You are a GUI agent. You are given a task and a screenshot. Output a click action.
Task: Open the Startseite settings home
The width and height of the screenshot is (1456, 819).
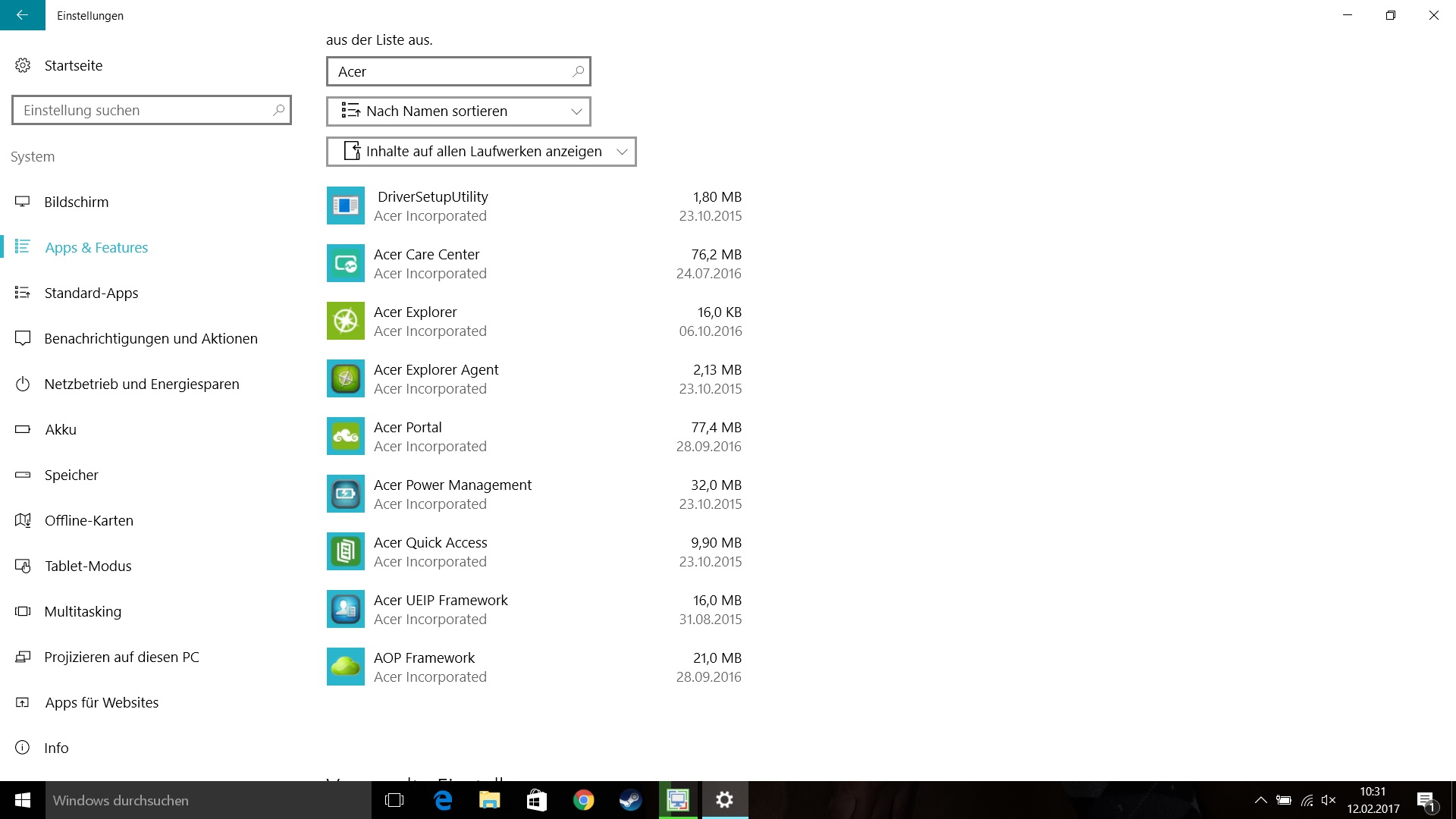tap(73, 66)
